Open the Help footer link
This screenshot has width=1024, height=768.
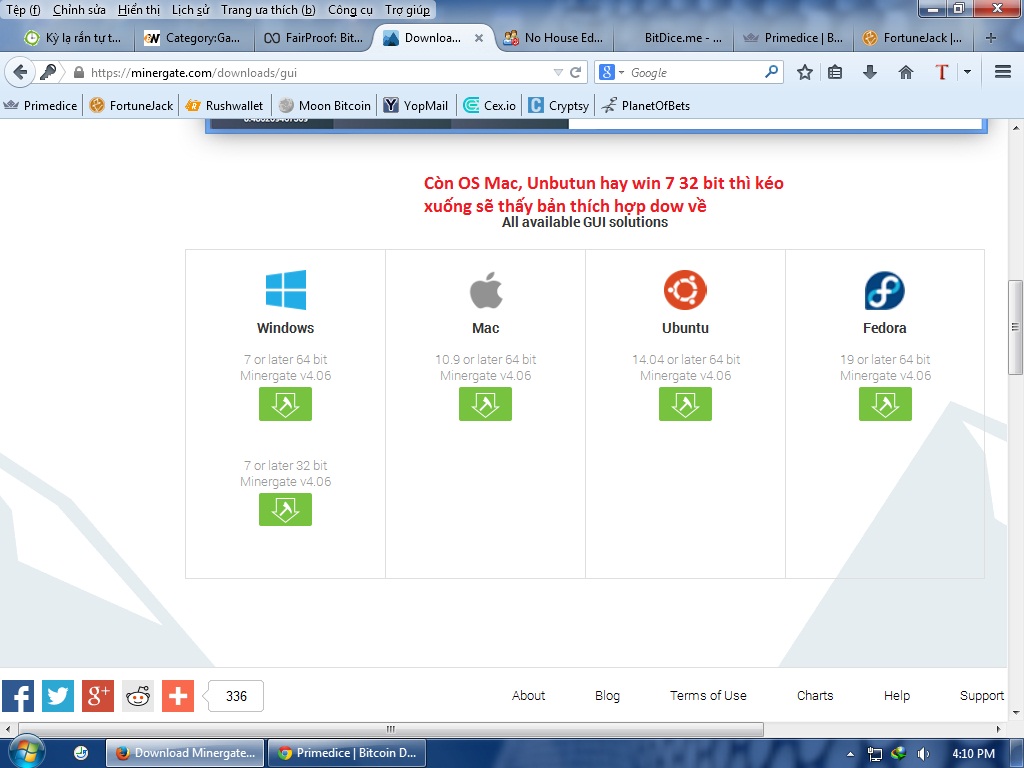click(x=897, y=696)
